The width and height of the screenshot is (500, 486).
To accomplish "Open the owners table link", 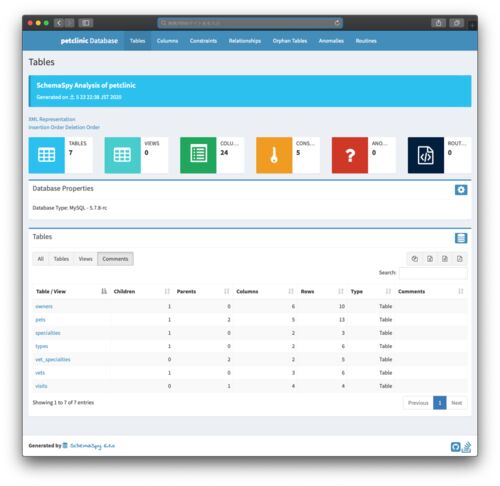I will (44, 306).
